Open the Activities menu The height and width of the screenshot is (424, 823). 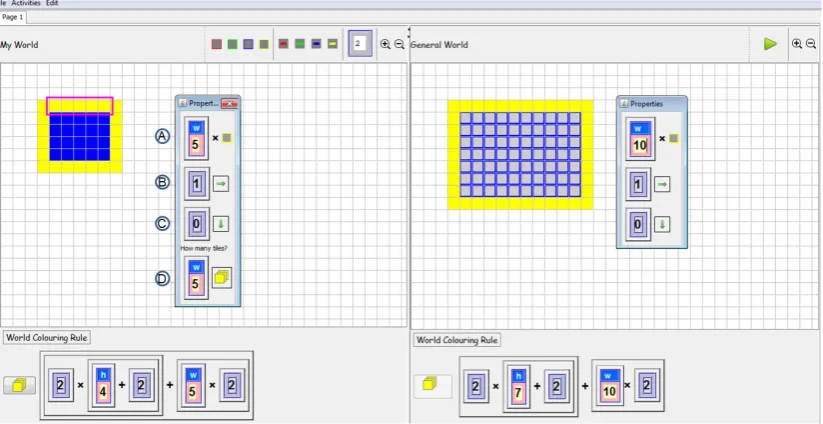26,3
